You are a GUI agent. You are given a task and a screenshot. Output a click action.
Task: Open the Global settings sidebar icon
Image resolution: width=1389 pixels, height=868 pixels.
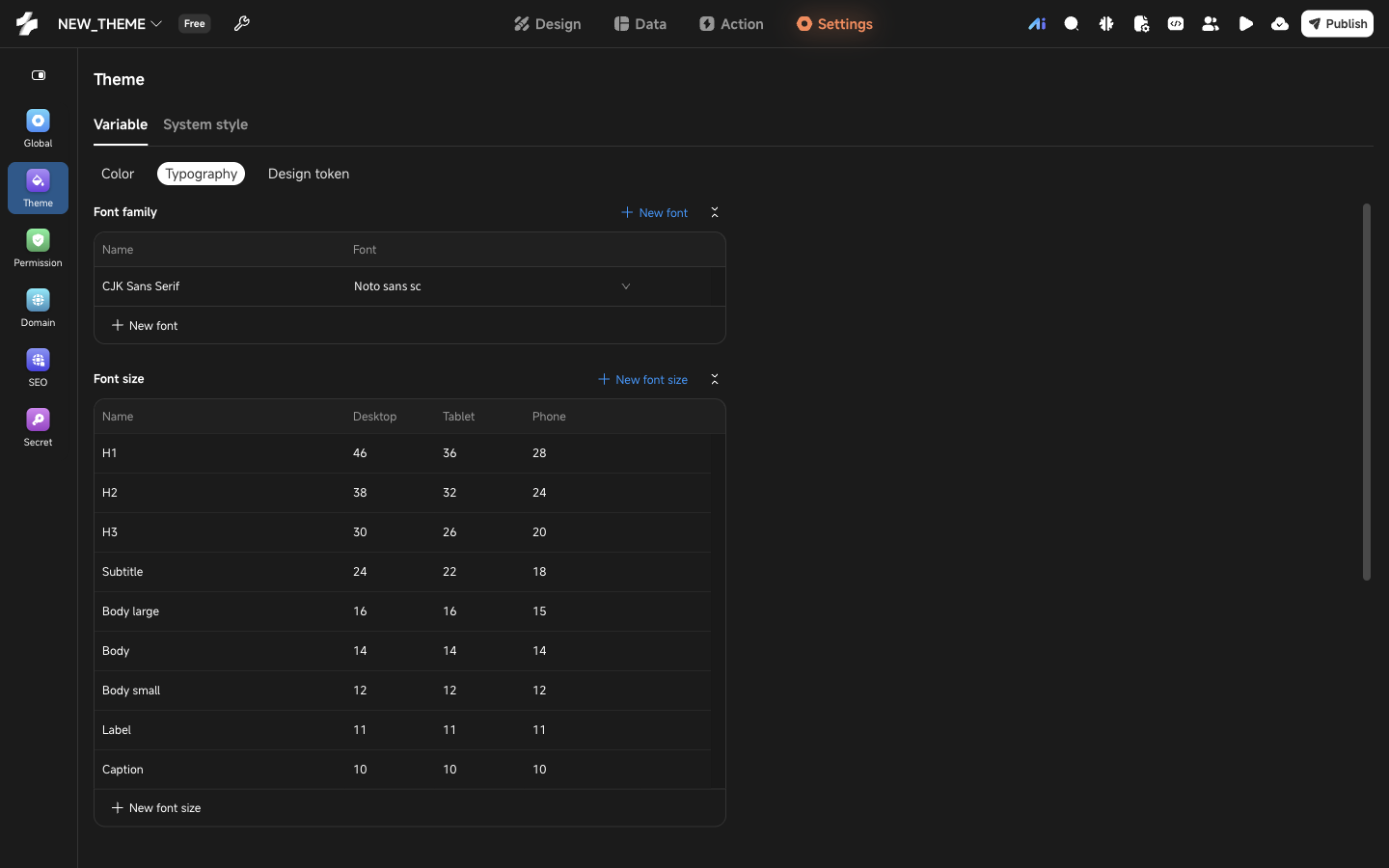(38, 128)
